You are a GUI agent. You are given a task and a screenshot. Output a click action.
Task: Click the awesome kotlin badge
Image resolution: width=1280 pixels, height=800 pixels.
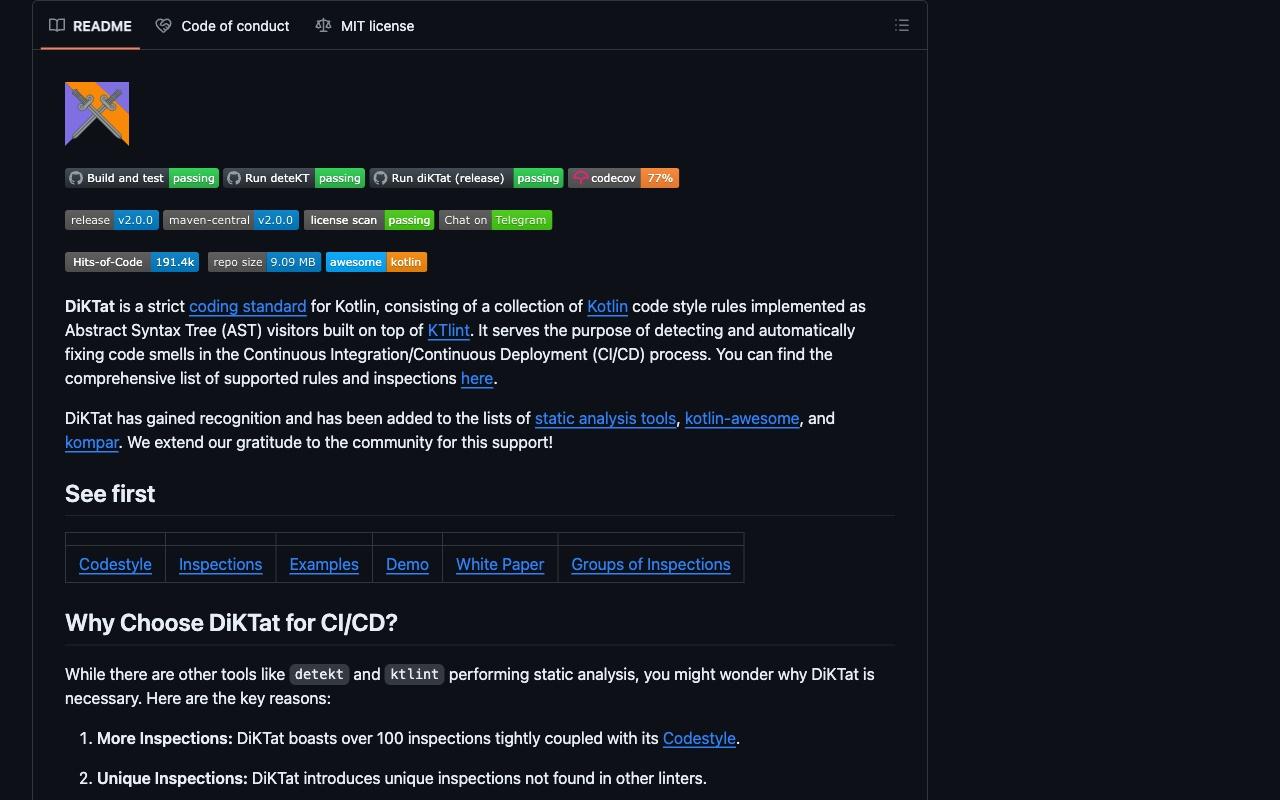(x=376, y=262)
